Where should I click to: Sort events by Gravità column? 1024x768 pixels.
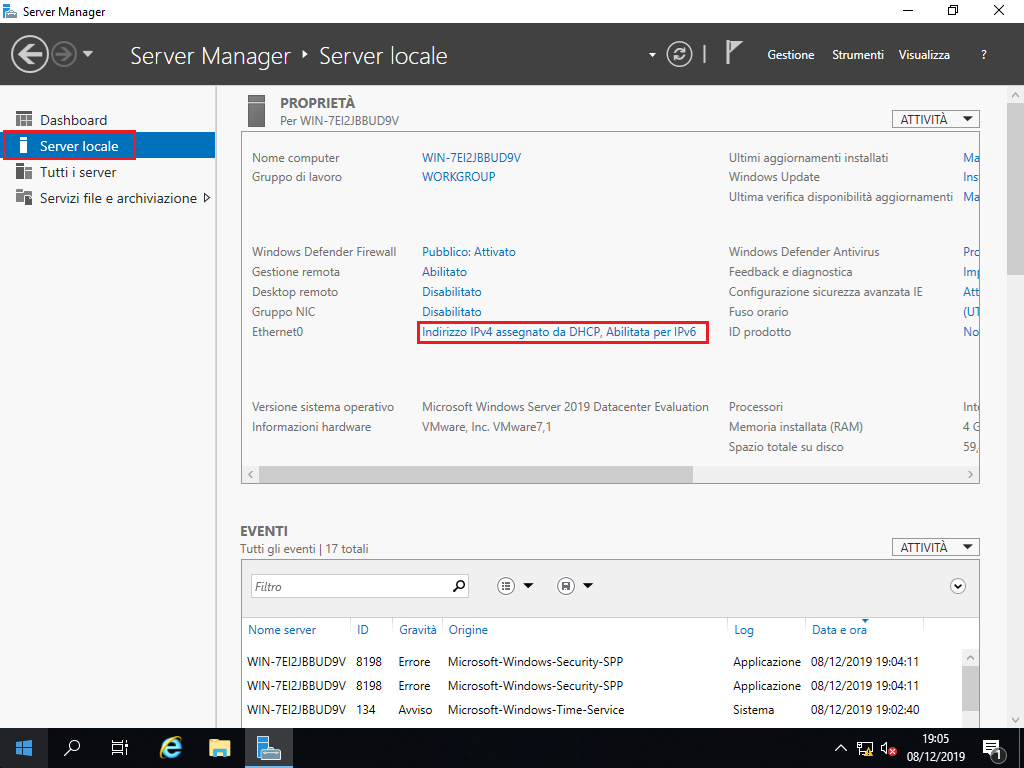point(417,630)
